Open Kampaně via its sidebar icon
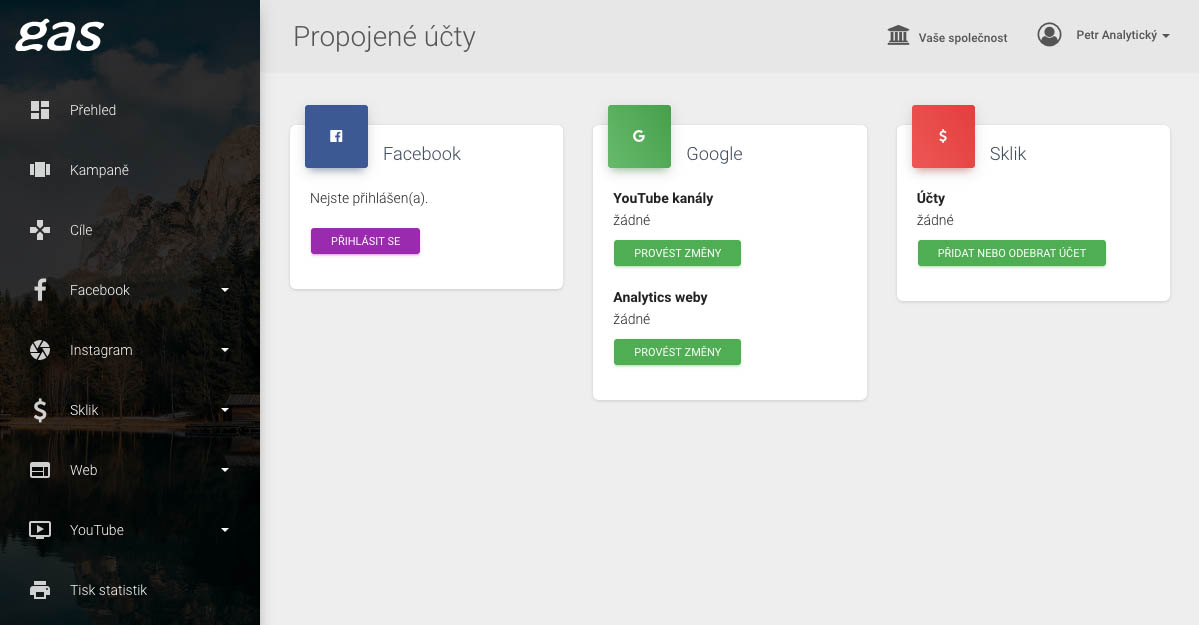Screen dimensions: 1199x625 (40, 170)
